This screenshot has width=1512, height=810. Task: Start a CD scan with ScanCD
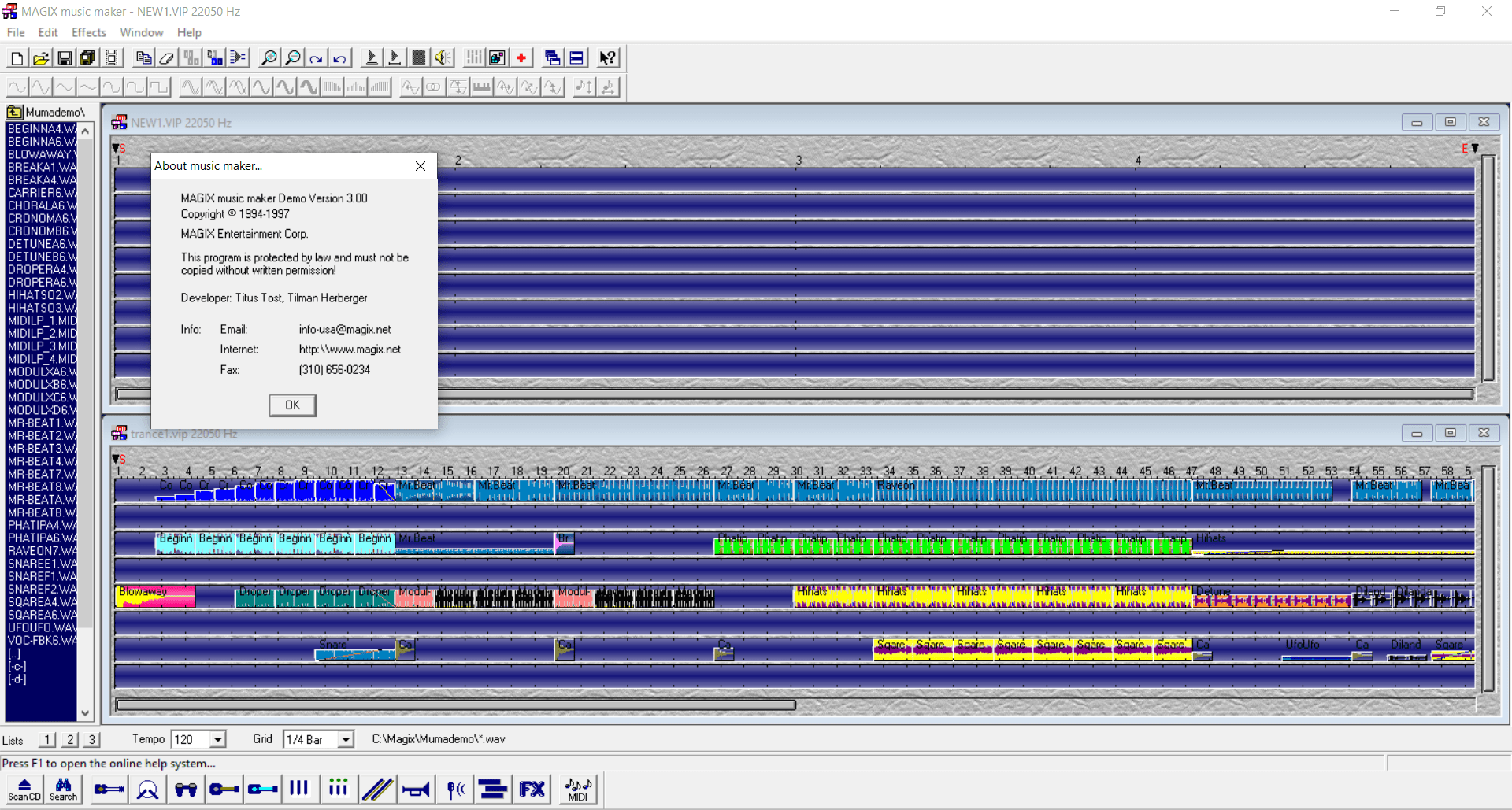coord(24,790)
